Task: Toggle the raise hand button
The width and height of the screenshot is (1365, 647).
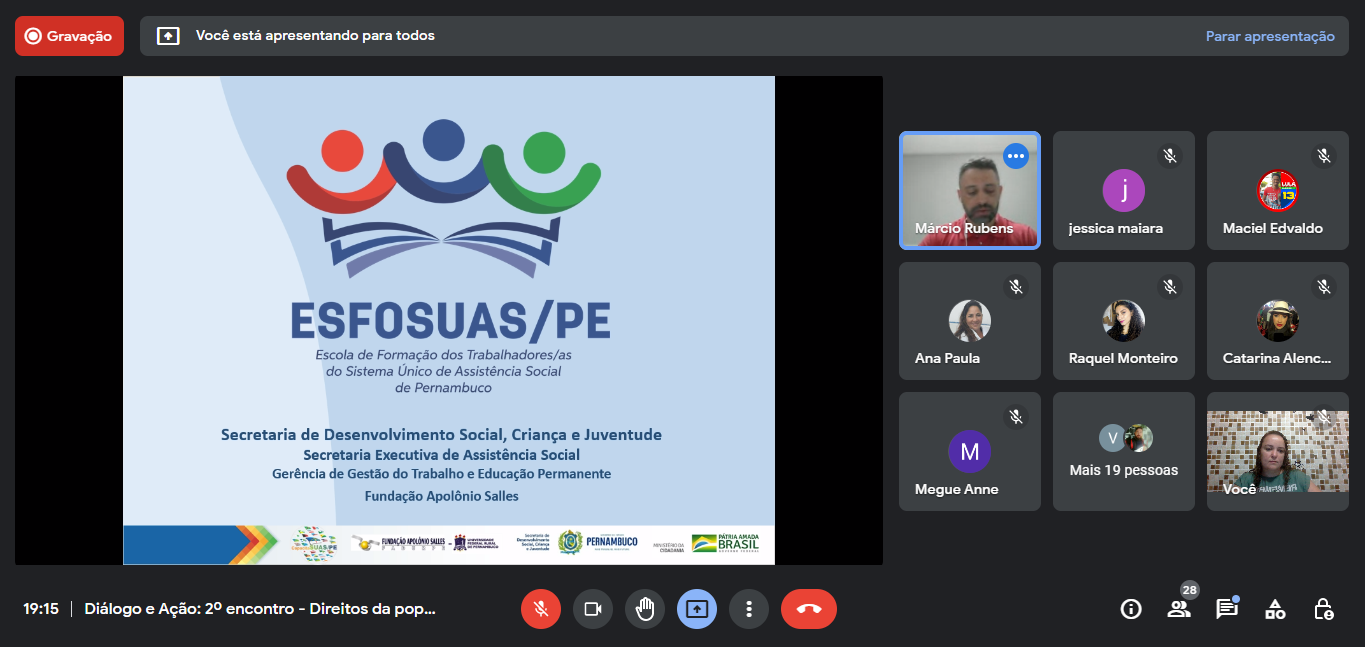Action: pos(645,609)
